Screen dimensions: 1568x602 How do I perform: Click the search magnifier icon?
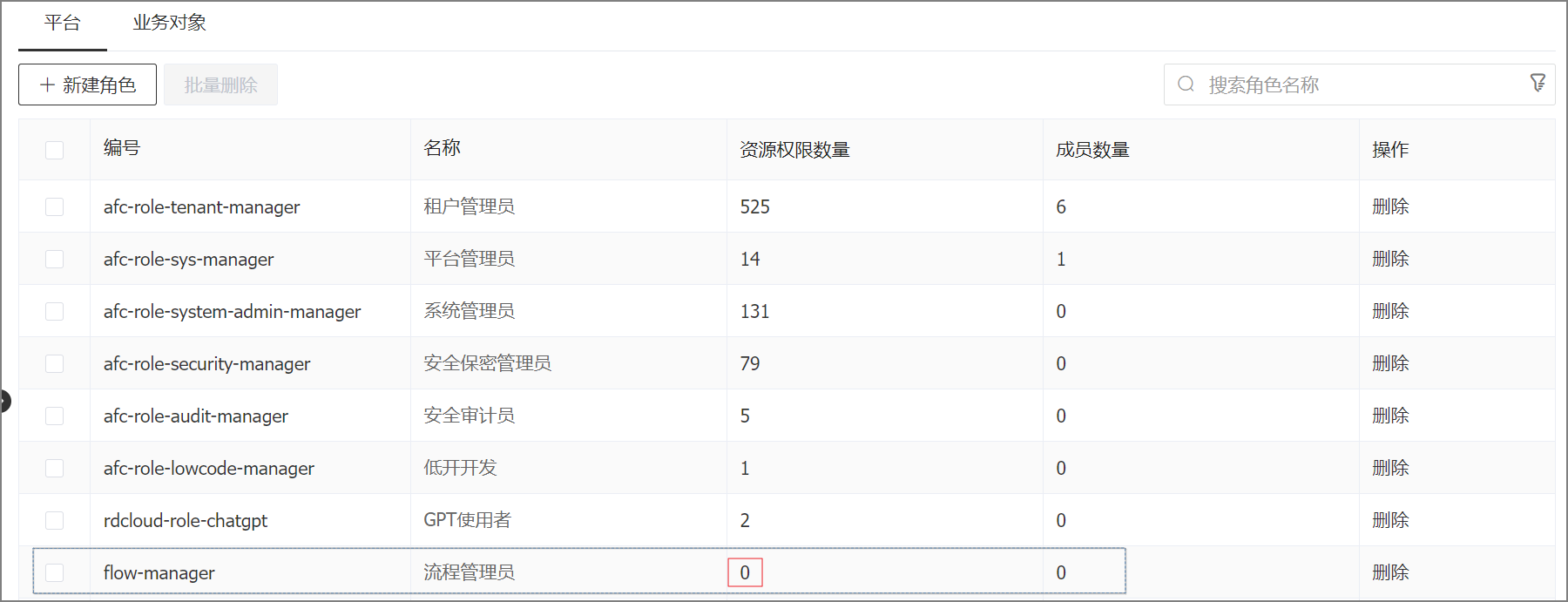click(x=1186, y=85)
